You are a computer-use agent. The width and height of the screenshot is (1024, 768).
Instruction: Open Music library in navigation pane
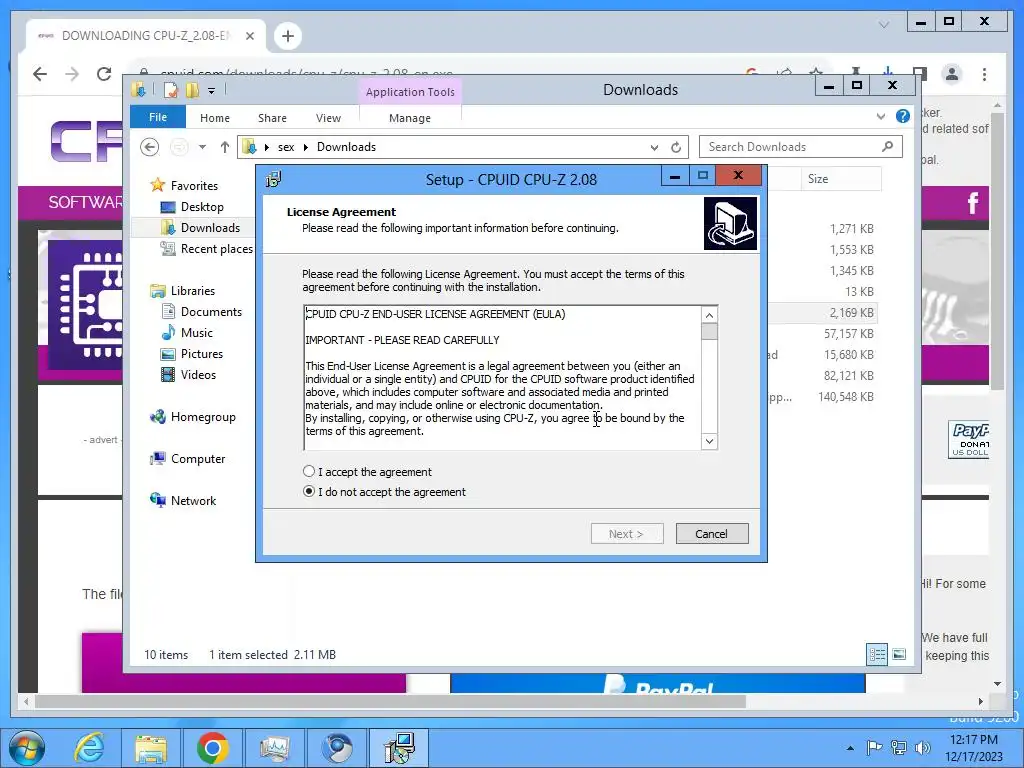(x=197, y=332)
